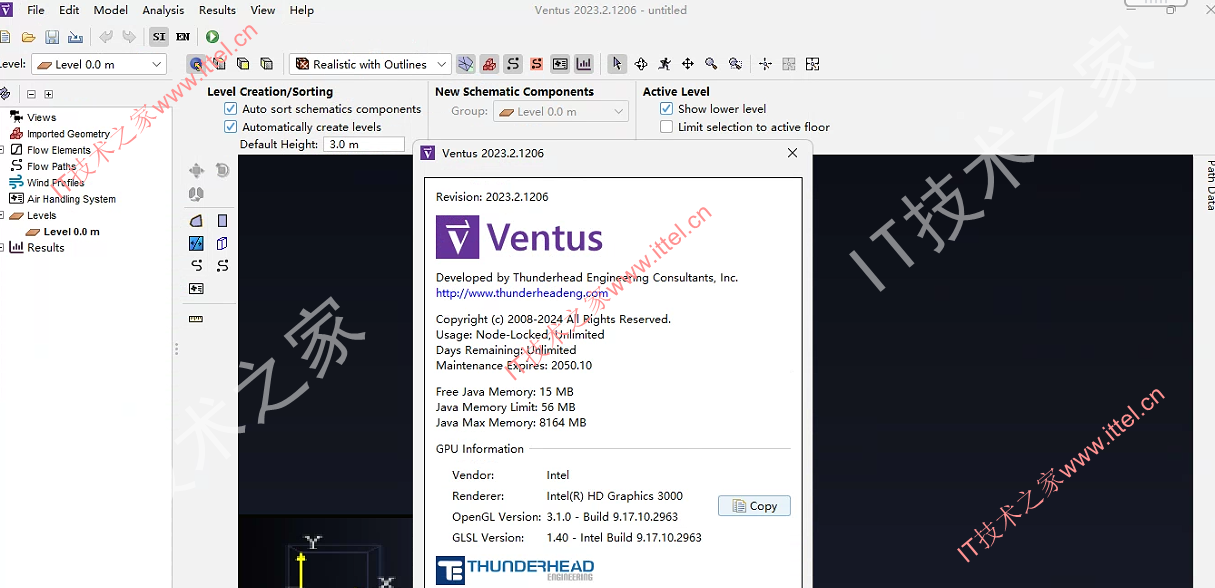Select the left flow path drawing tool
The image size is (1215, 588).
(196, 265)
